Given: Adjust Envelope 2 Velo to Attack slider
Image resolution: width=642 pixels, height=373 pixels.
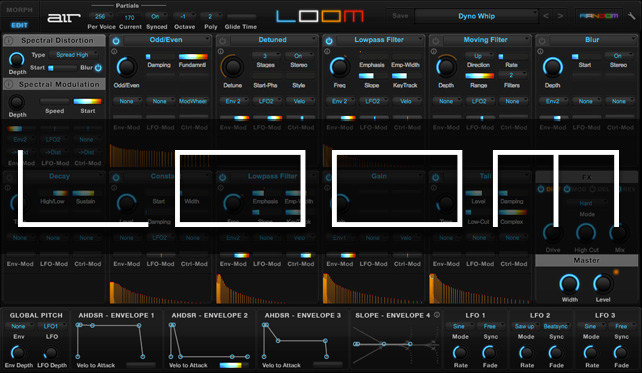Looking at the screenshot, I should (x=231, y=365).
